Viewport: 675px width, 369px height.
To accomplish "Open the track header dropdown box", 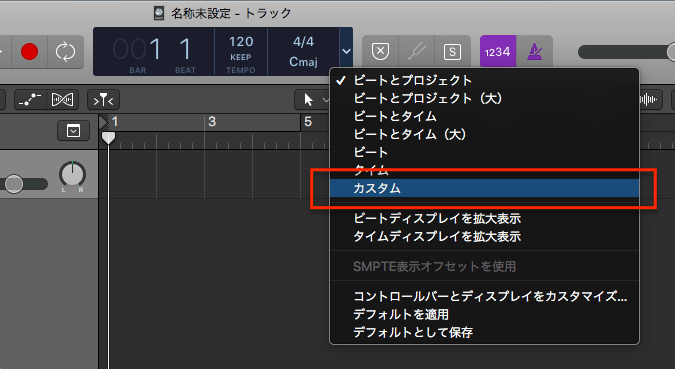I will (73, 130).
